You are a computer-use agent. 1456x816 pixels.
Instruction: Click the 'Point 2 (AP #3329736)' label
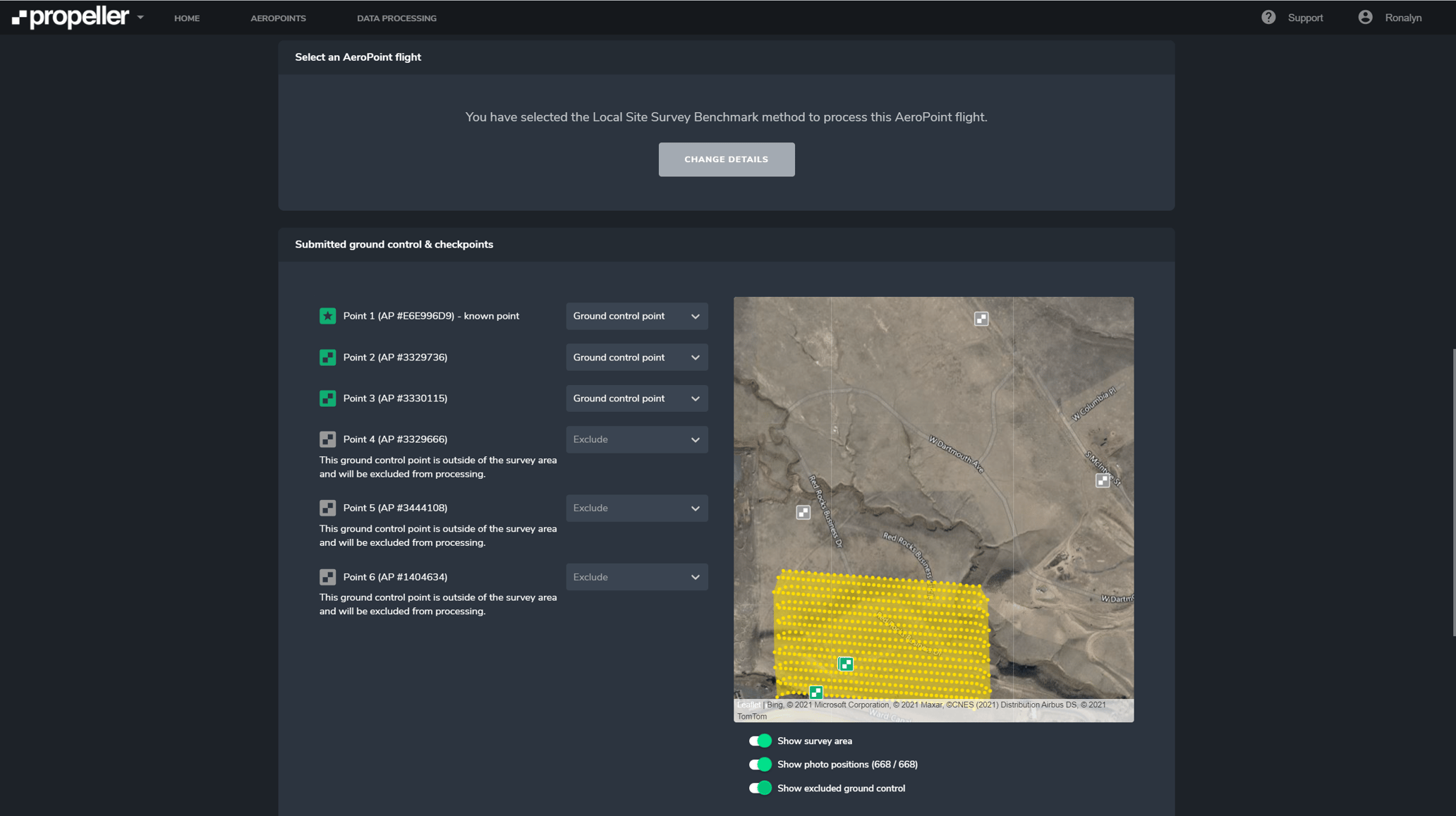coord(395,358)
